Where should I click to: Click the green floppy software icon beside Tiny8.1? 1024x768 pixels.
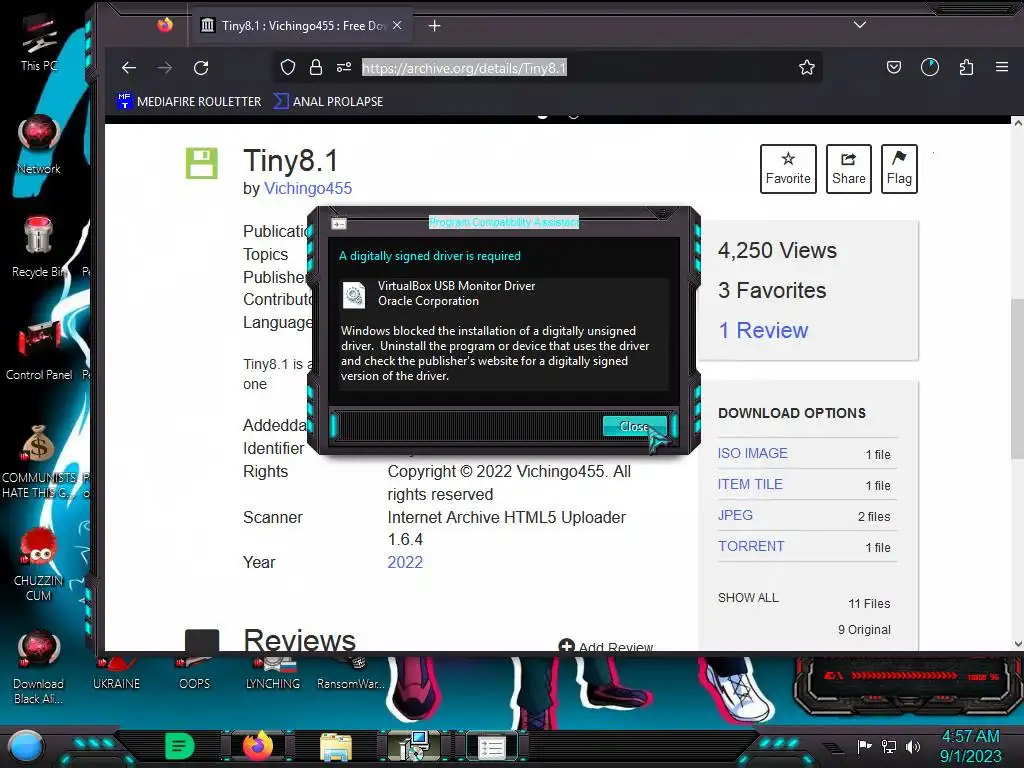point(202,163)
